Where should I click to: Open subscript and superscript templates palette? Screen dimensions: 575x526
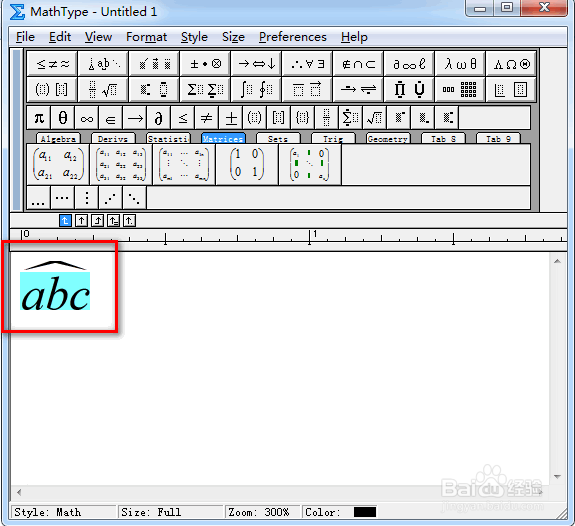(x=154, y=89)
